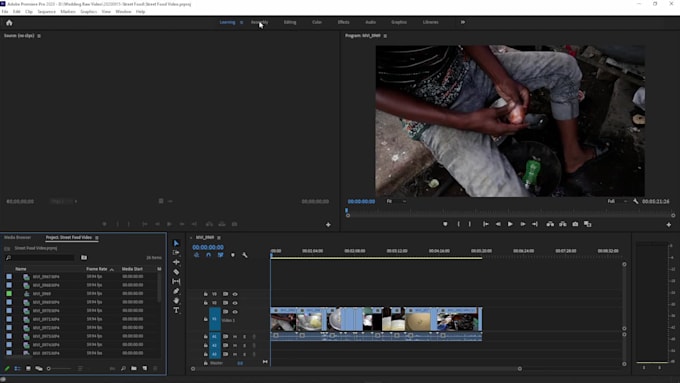Open Project panel hamburger menu

[97, 238]
